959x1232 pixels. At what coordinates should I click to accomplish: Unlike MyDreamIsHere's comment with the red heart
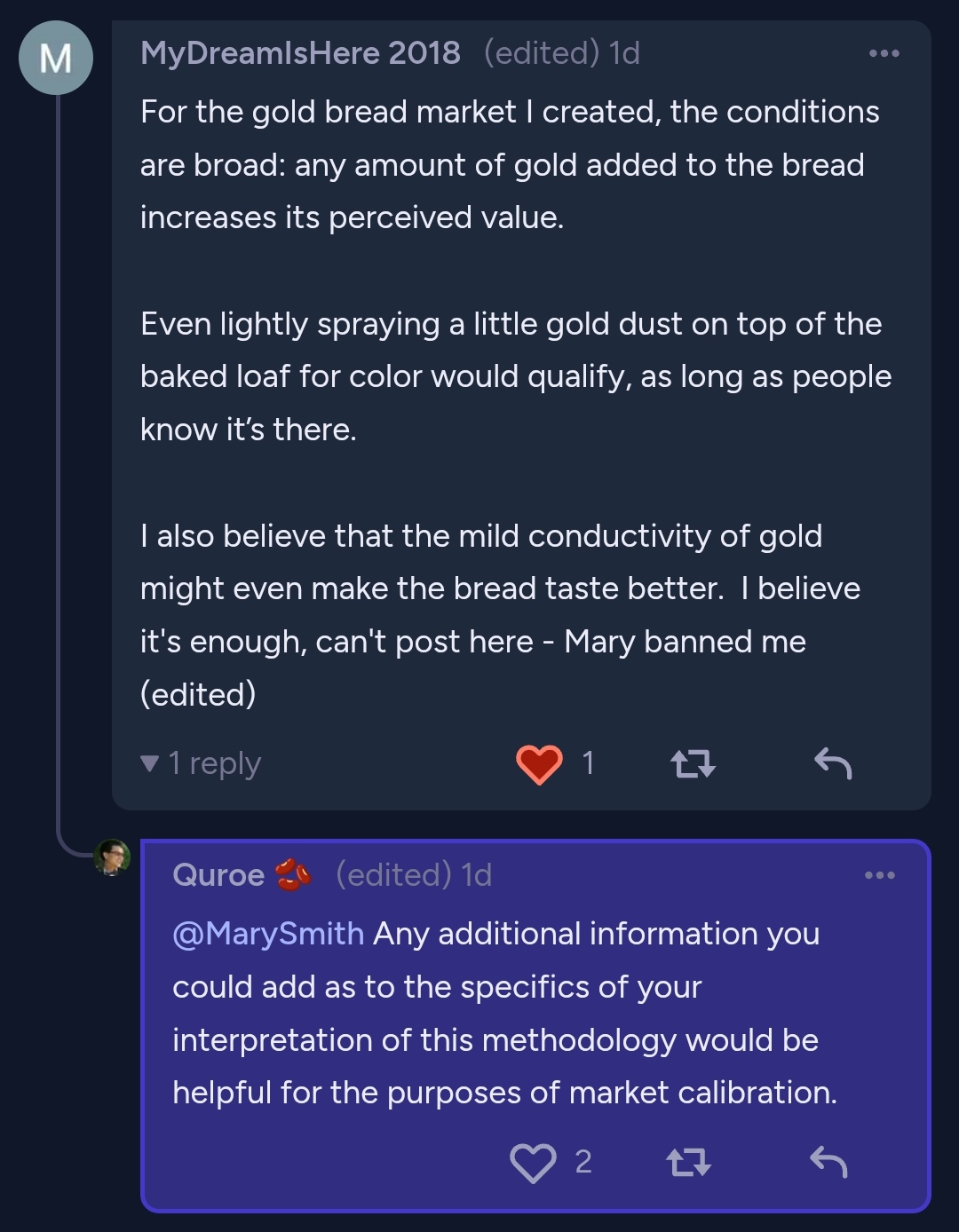pyautogui.click(x=539, y=763)
